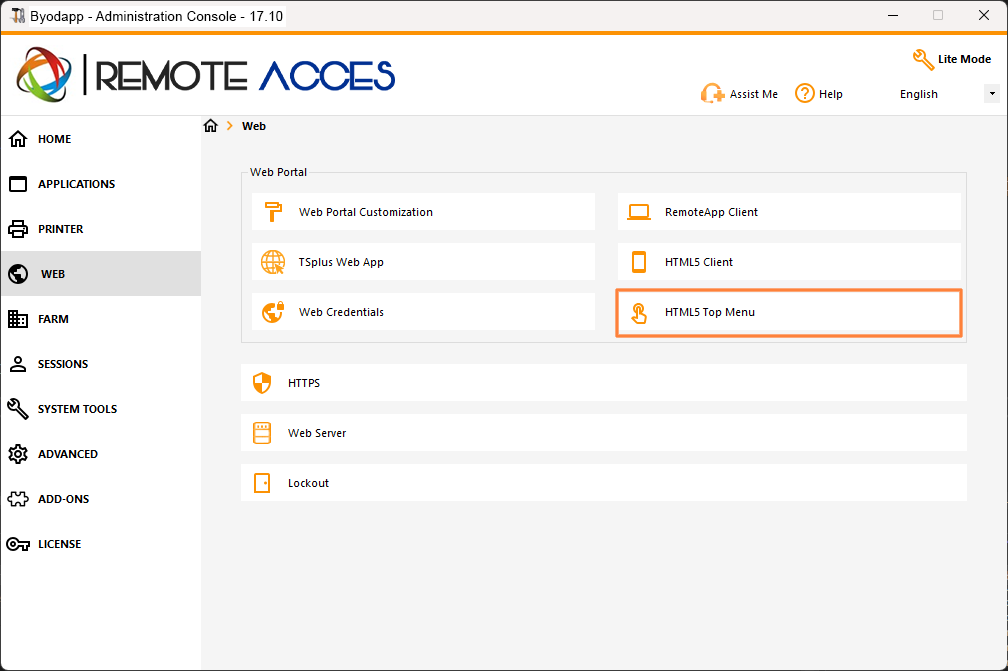
Task: Click the Remote Acces logo
Action: pyautogui.click(x=206, y=75)
